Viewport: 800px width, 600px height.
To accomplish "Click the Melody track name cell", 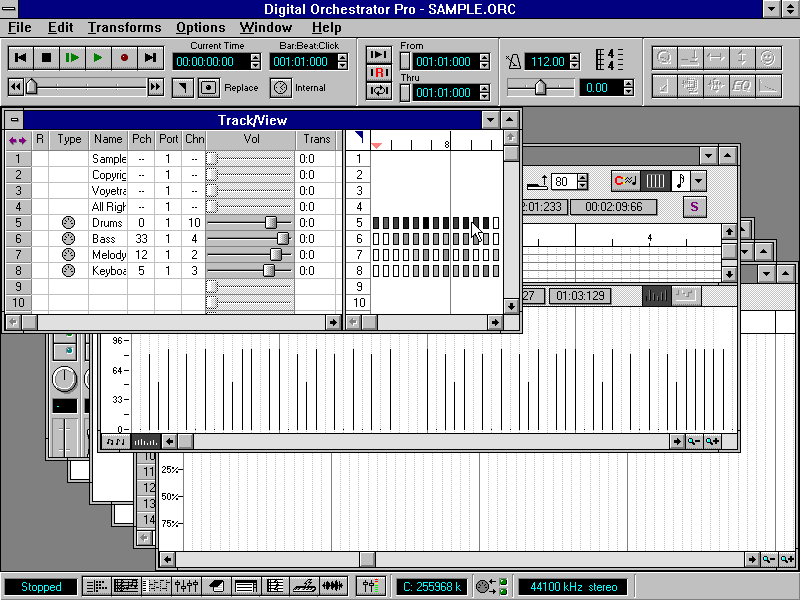I will point(108,254).
